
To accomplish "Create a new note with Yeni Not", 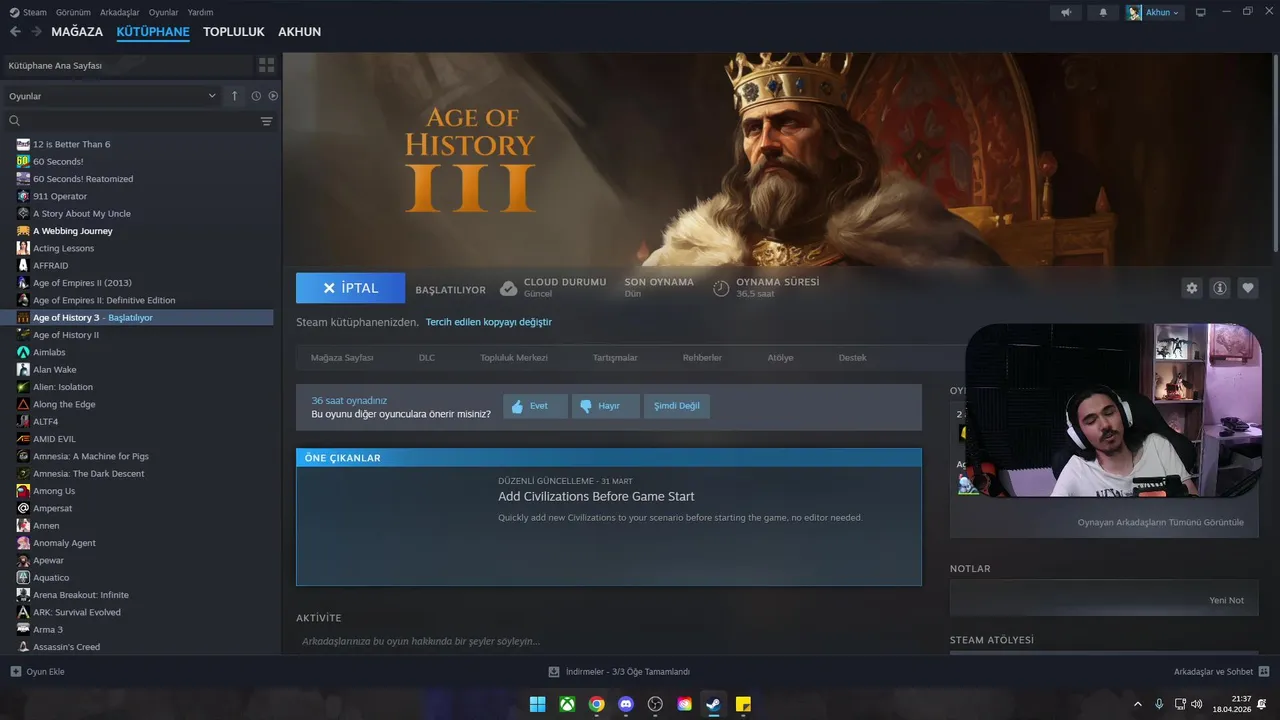I will coord(1226,600).
